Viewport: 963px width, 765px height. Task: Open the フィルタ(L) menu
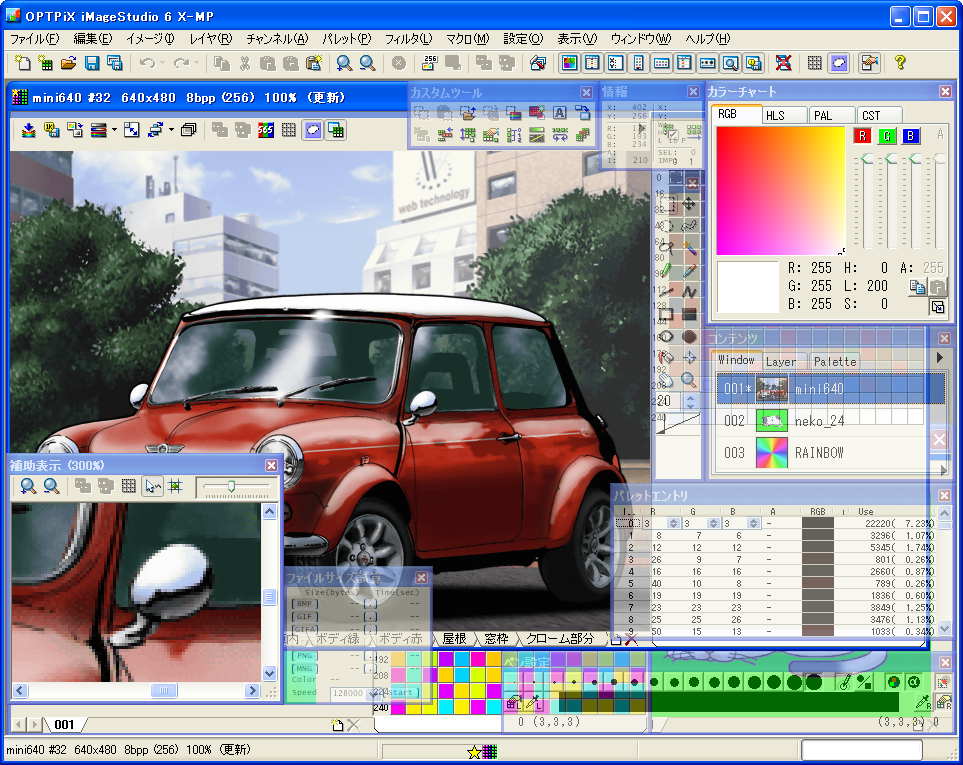[x=408, y=39]
